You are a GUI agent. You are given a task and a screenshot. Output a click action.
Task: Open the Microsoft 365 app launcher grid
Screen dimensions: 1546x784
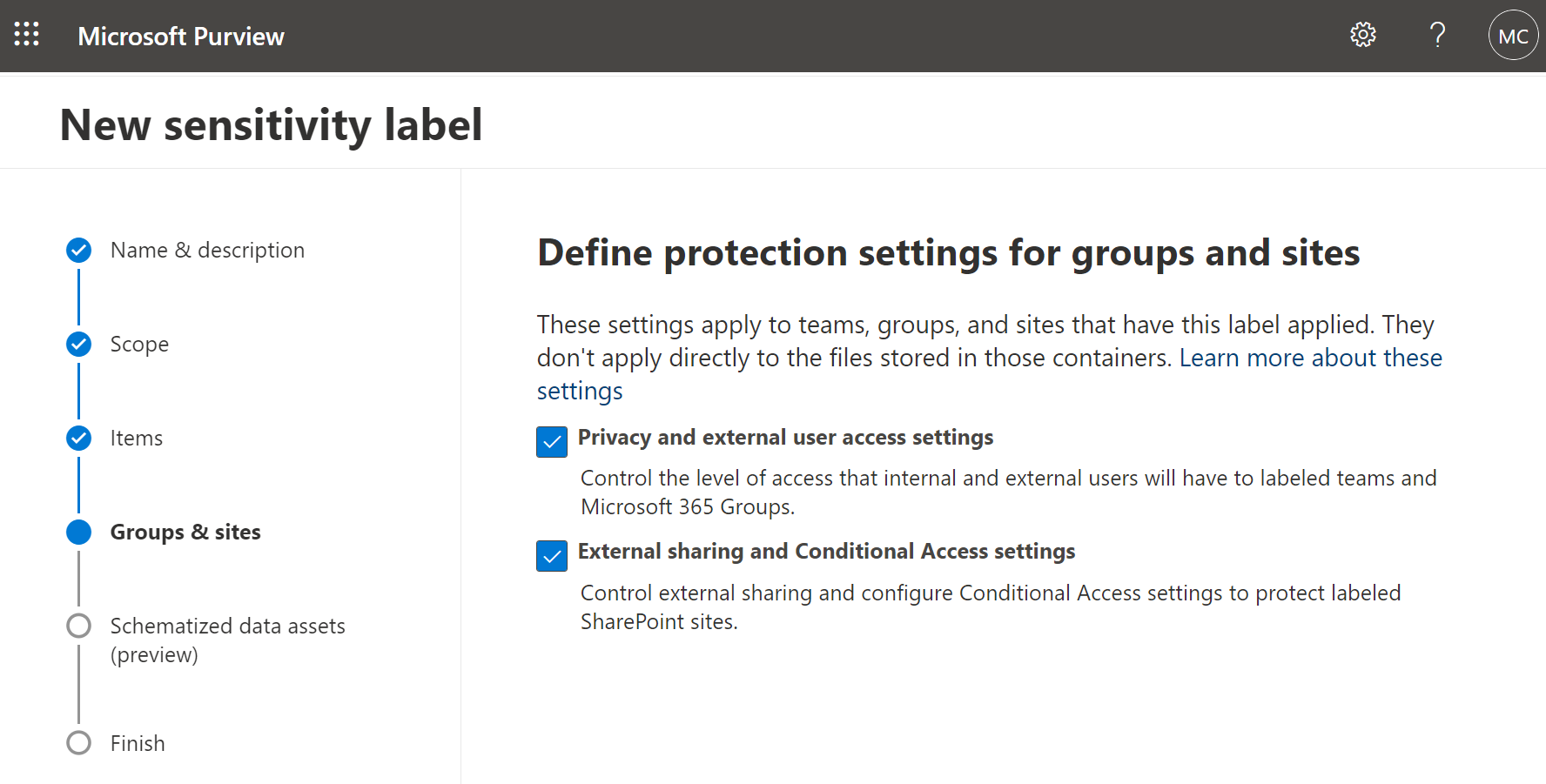point(26,35)
